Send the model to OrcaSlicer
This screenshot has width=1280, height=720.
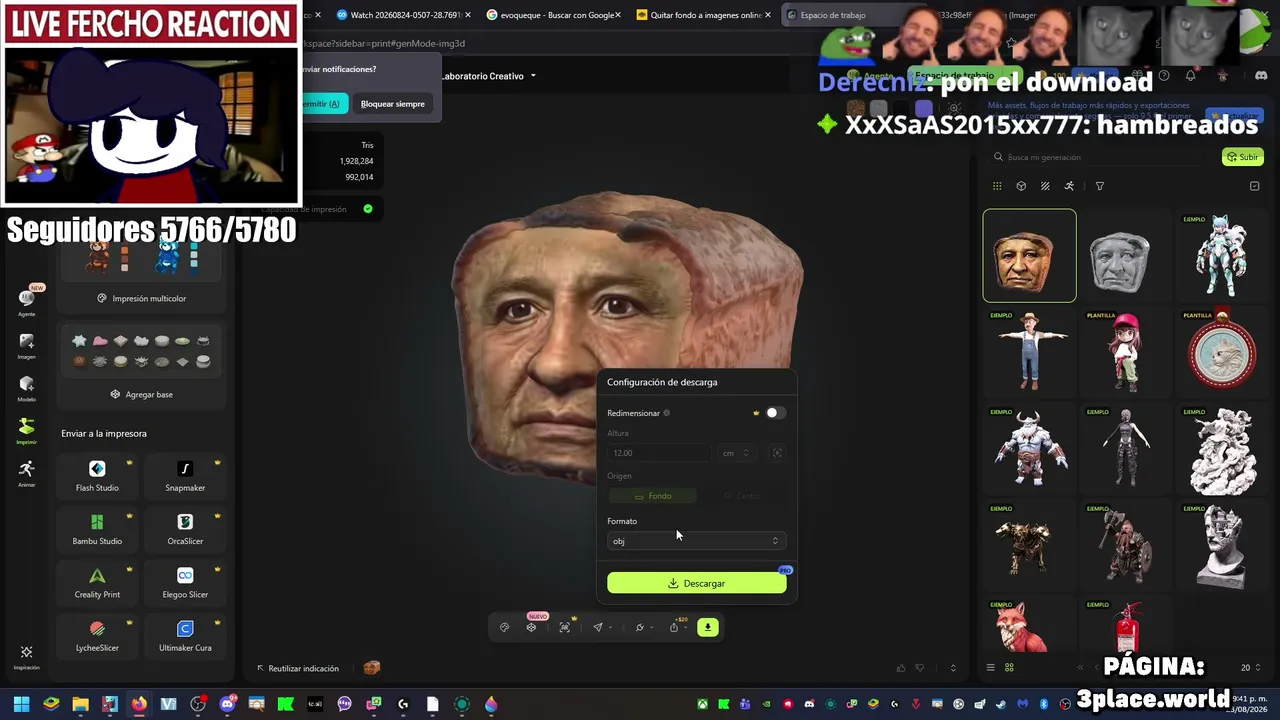click(185, 529)
